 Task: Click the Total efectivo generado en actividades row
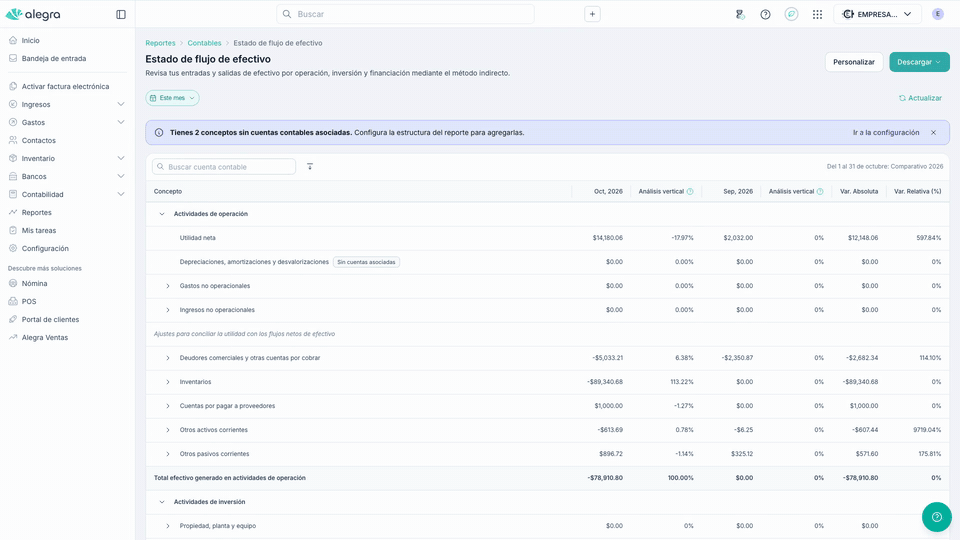pyautogui.click(x=547, y=478)
